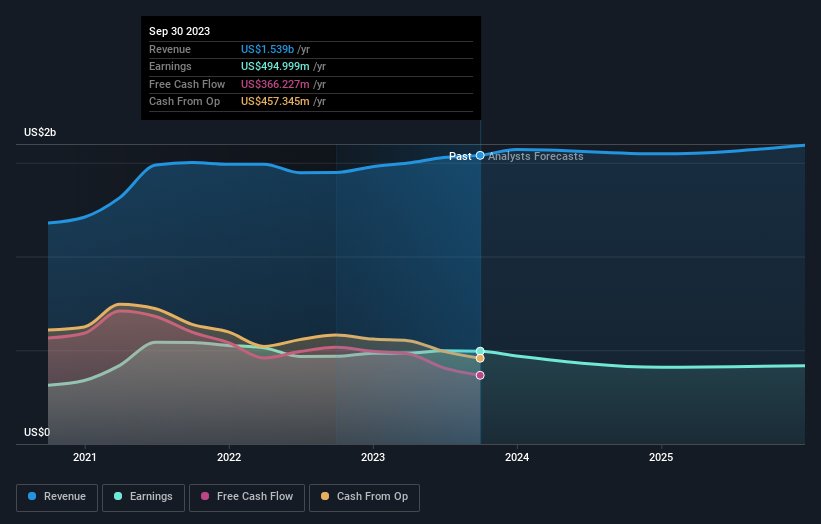This screenshot has width=821, height=524.
Task: Click the Revenue row label in tooltip
Action: click(170, 49)
